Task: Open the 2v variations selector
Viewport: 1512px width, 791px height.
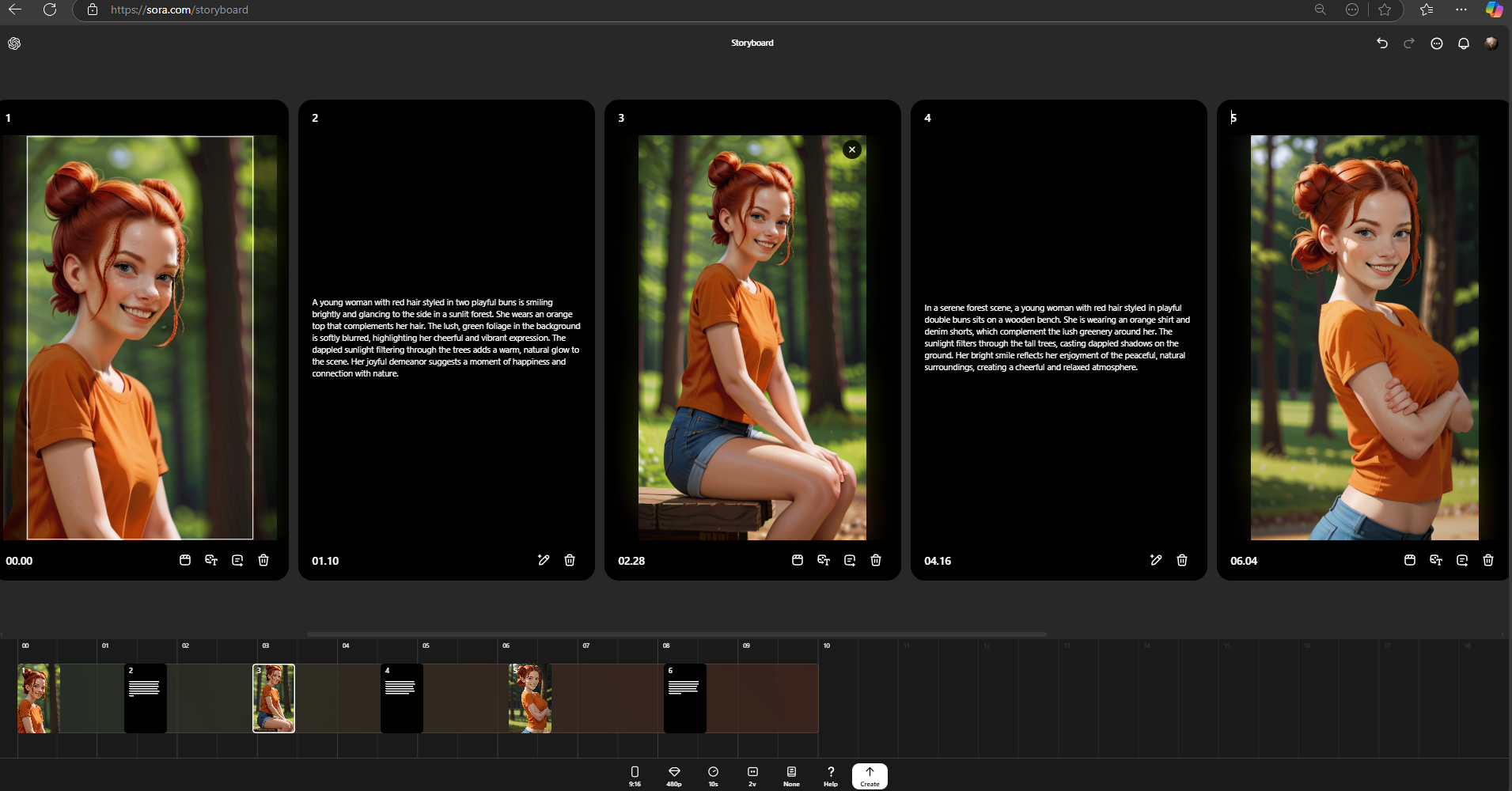Action: [752, 776]
